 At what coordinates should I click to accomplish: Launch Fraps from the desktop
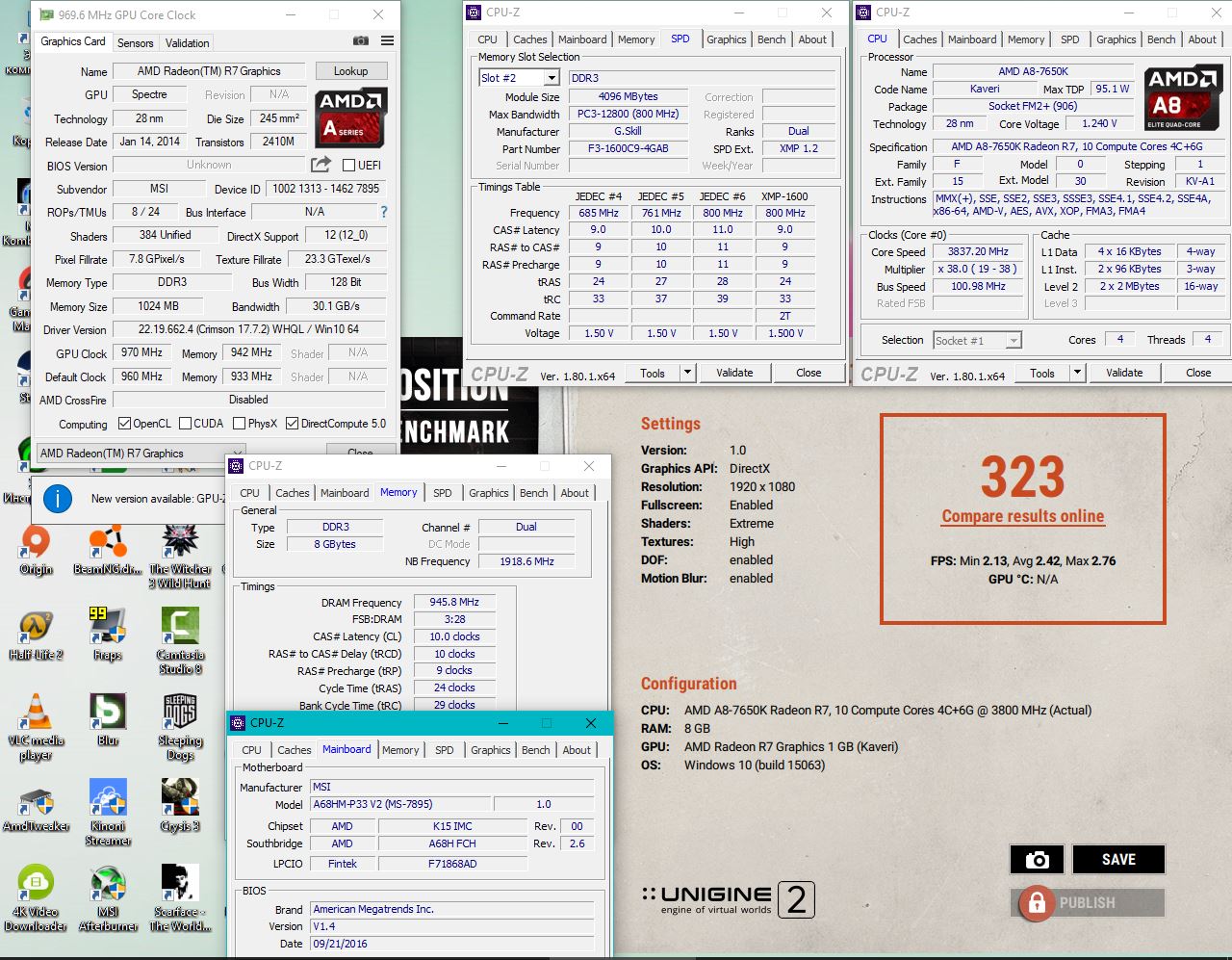pos(108,636)
